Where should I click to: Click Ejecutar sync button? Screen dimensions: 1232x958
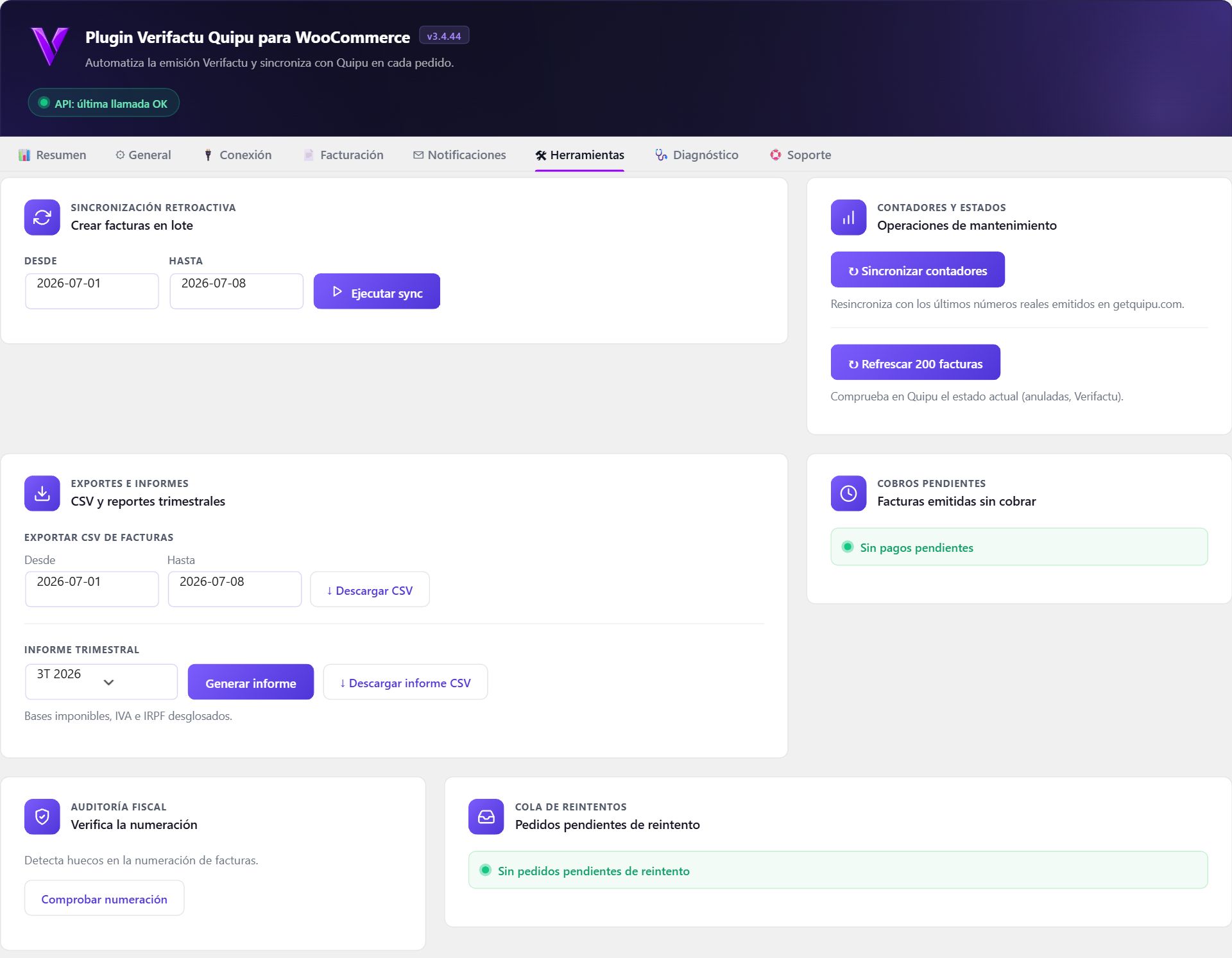click(x=377, y=291)
